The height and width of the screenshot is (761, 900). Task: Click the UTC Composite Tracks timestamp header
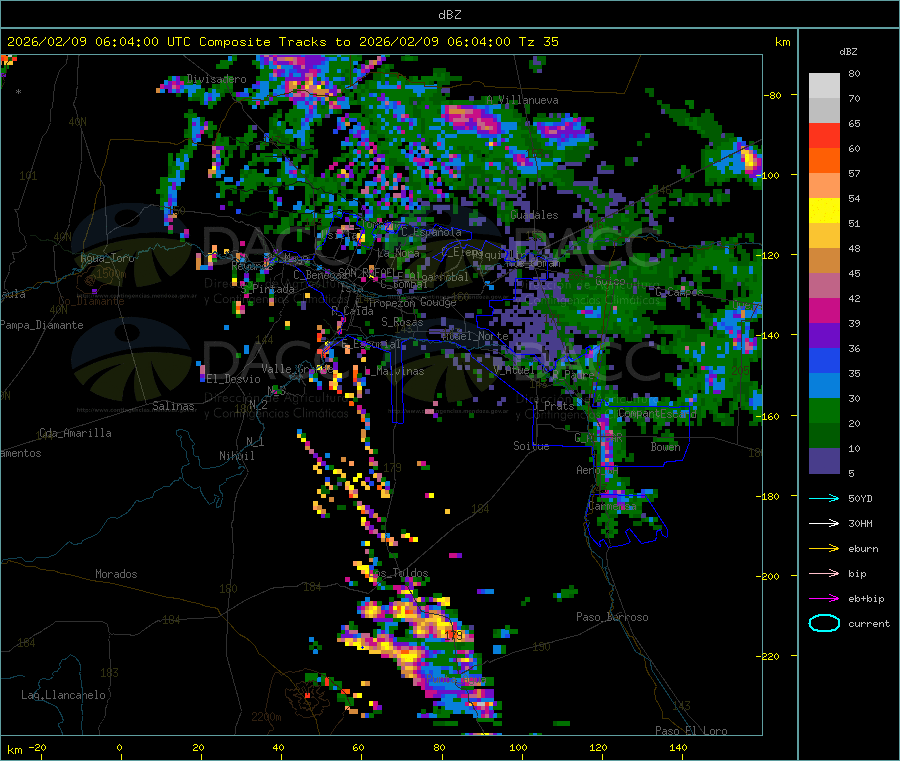click(x=283, y=42)
